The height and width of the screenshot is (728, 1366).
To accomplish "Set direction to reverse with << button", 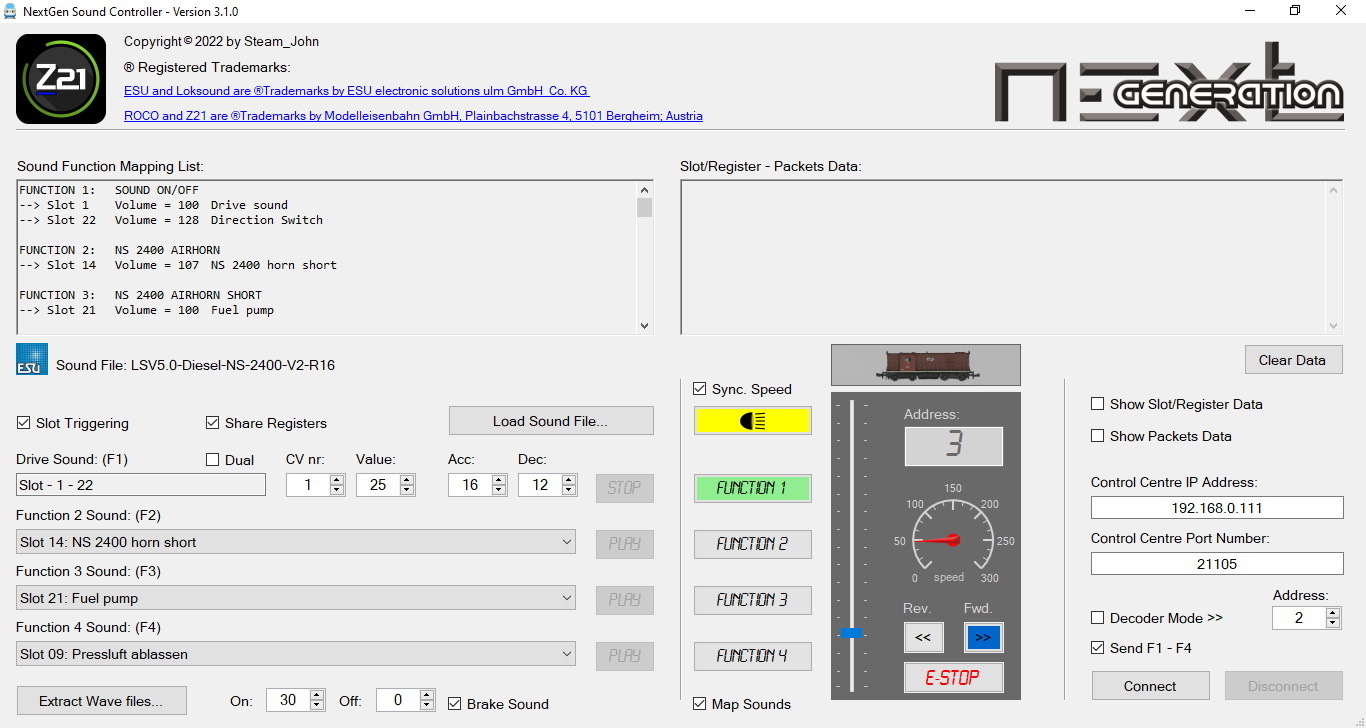I will point(922,637).
